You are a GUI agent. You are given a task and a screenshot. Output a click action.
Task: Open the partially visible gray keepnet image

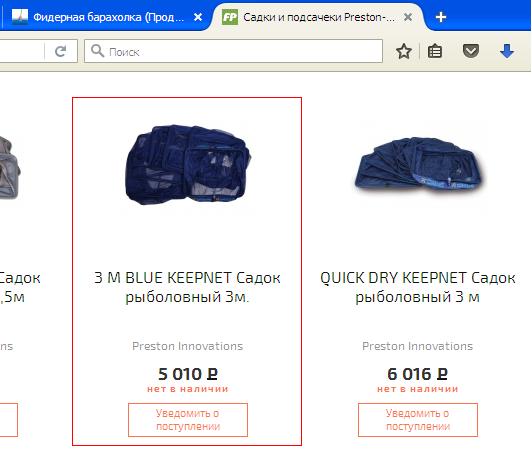(10, 168)
